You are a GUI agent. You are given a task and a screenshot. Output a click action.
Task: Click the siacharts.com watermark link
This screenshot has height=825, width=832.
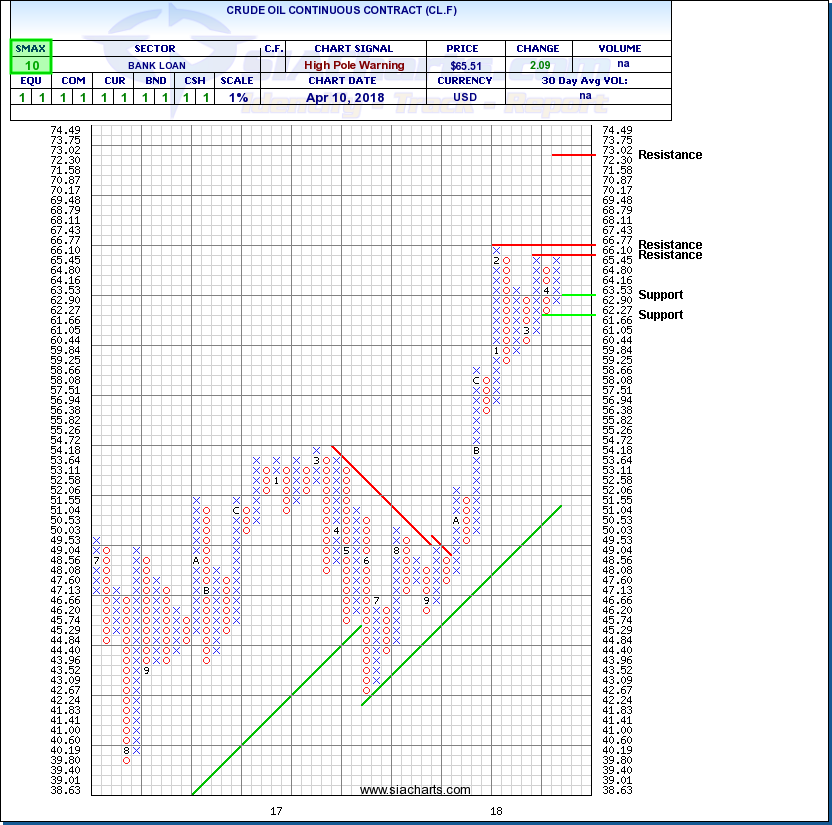[414, 790]
